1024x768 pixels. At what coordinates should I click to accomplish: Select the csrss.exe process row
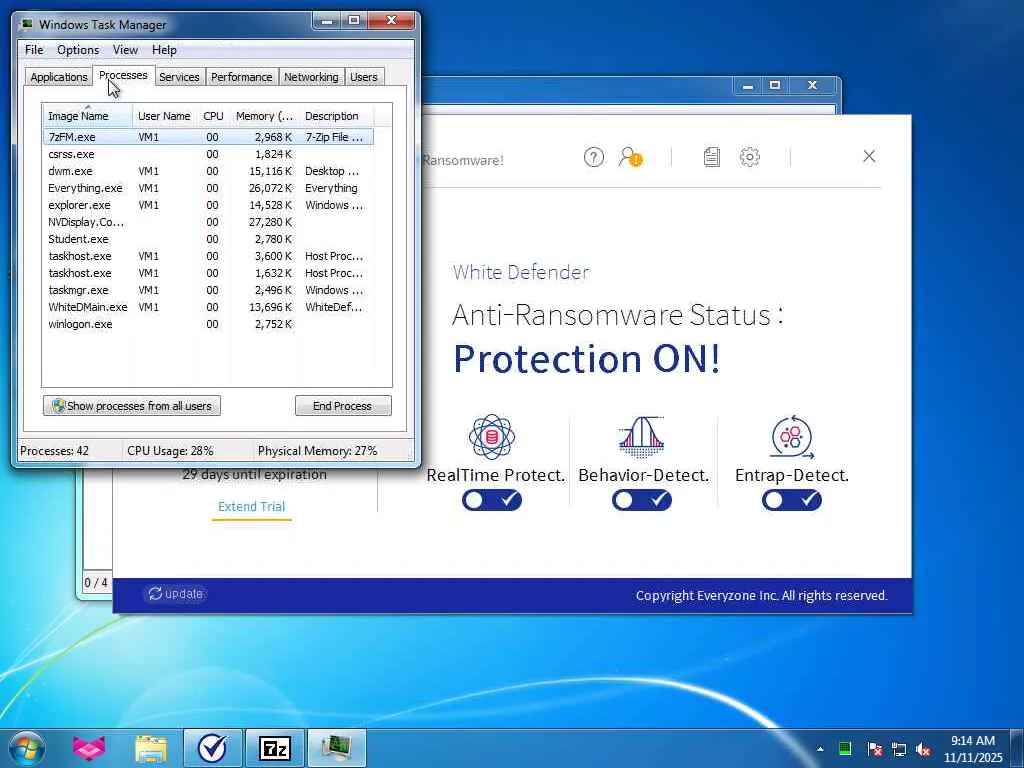(x=208, y=154)
